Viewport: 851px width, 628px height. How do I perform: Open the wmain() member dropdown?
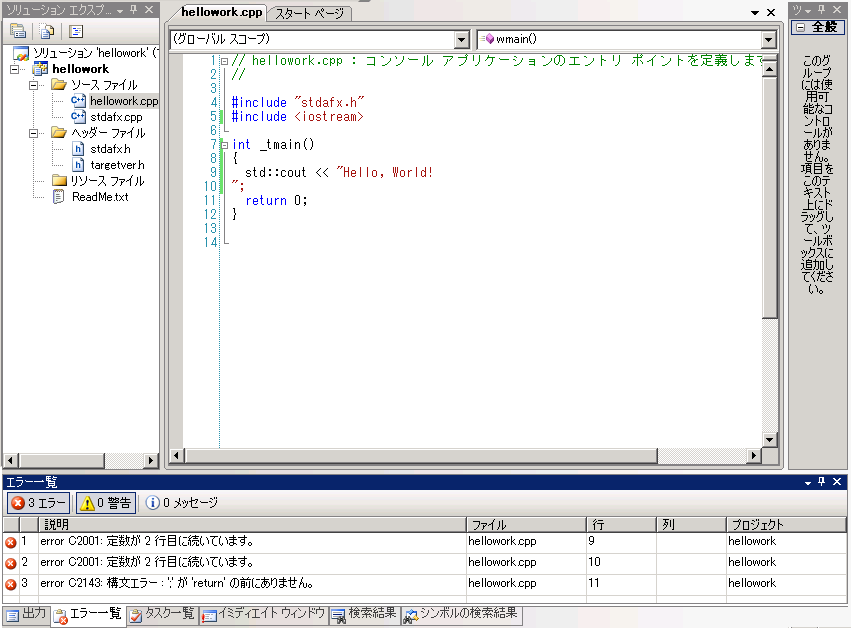[x=768, y=39]
